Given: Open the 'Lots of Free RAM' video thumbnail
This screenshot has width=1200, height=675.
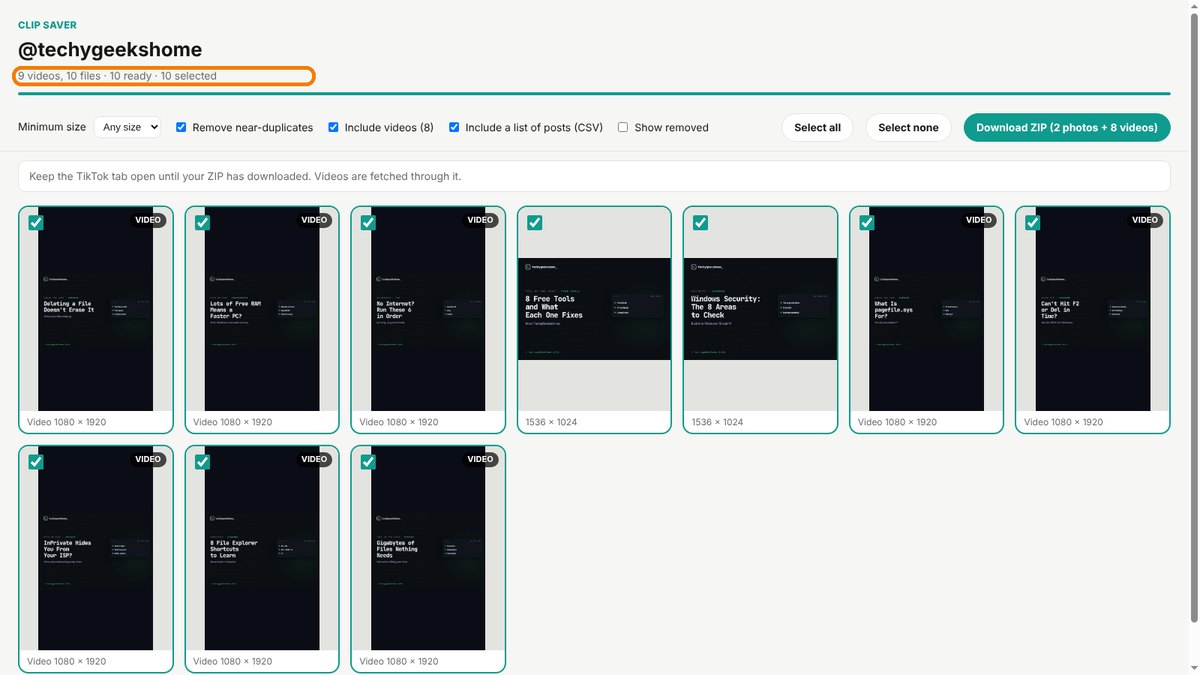Looking at the screenshot, I should [x=262, y=309].
